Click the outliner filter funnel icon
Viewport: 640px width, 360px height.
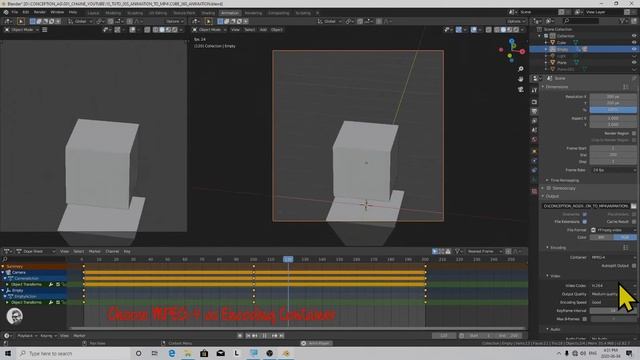pos(623,20)
